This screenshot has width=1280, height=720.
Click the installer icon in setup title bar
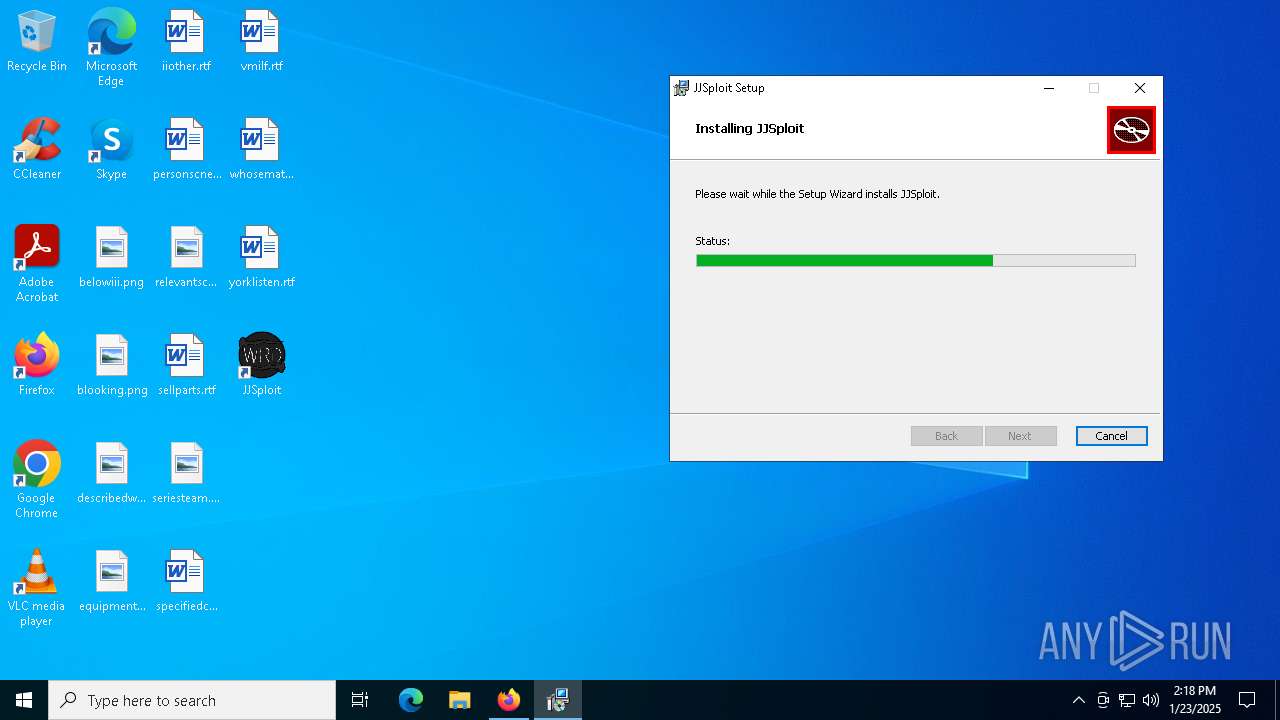(x=681, y=88)
